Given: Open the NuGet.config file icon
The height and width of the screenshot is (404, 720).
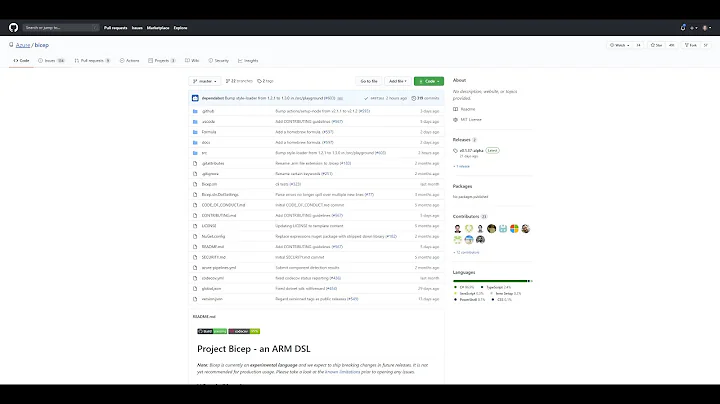Looking at the screenshot, I should click(x=195, y=236).
